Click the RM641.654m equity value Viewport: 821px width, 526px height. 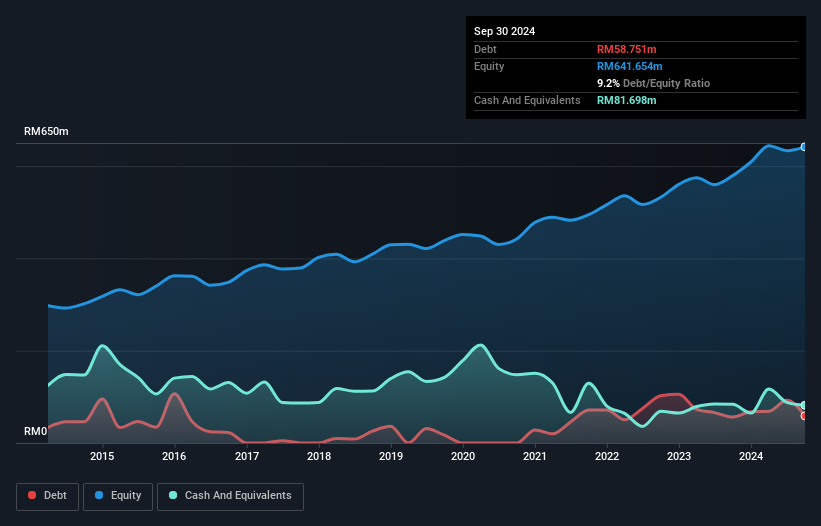[629, 66]
